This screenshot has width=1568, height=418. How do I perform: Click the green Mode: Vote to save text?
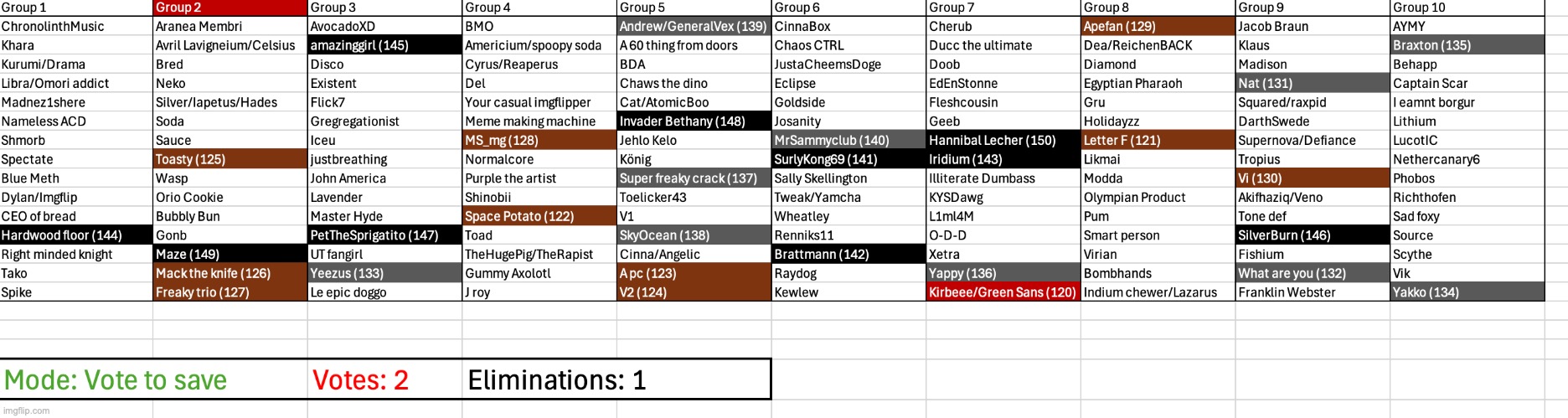[x=116, y=380]
